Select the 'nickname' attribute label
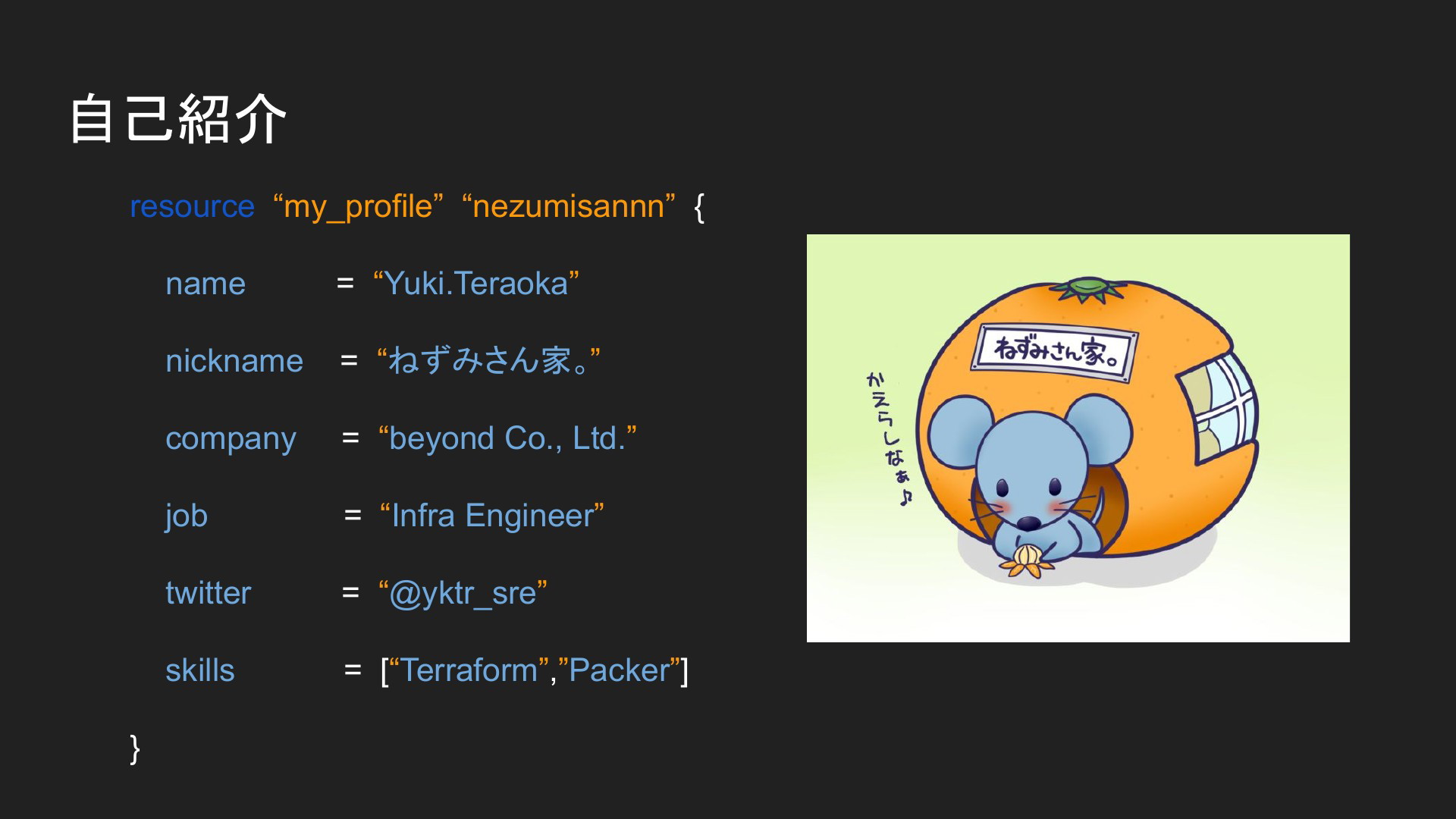 [234, 361]
